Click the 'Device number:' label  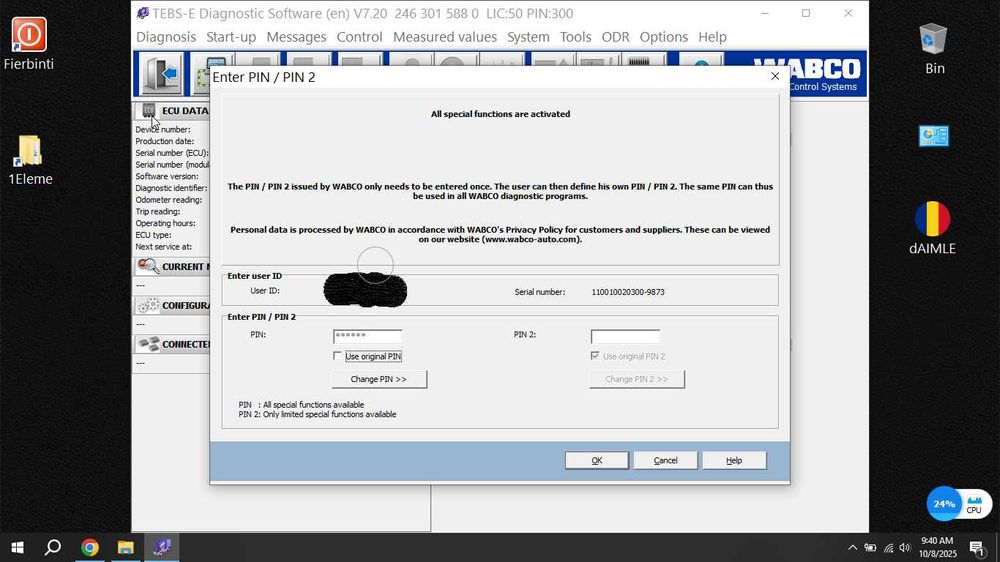pyautogui.click(x=163, y=129)
